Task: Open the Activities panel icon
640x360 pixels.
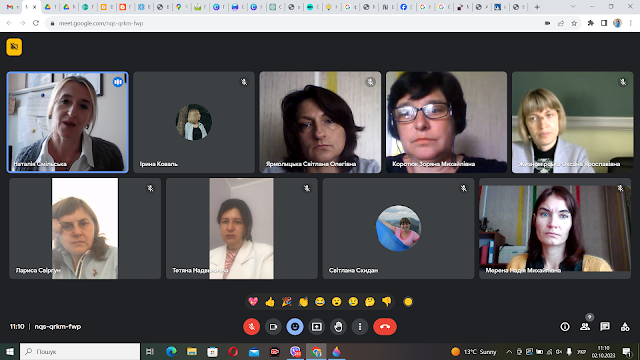Action: tap(625, 327)
